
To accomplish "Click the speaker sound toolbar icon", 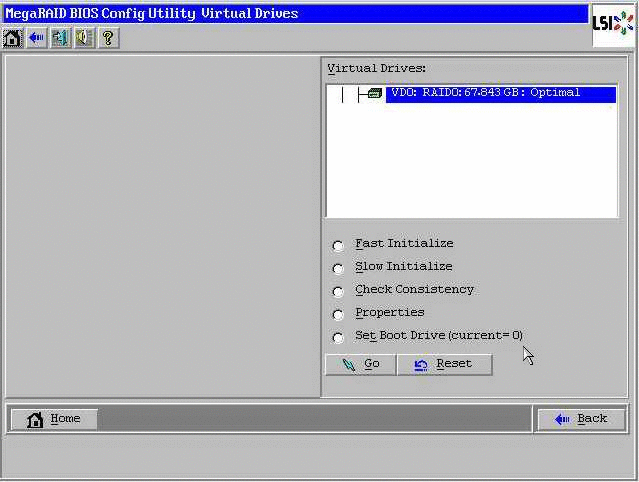I will click(84, 38).
